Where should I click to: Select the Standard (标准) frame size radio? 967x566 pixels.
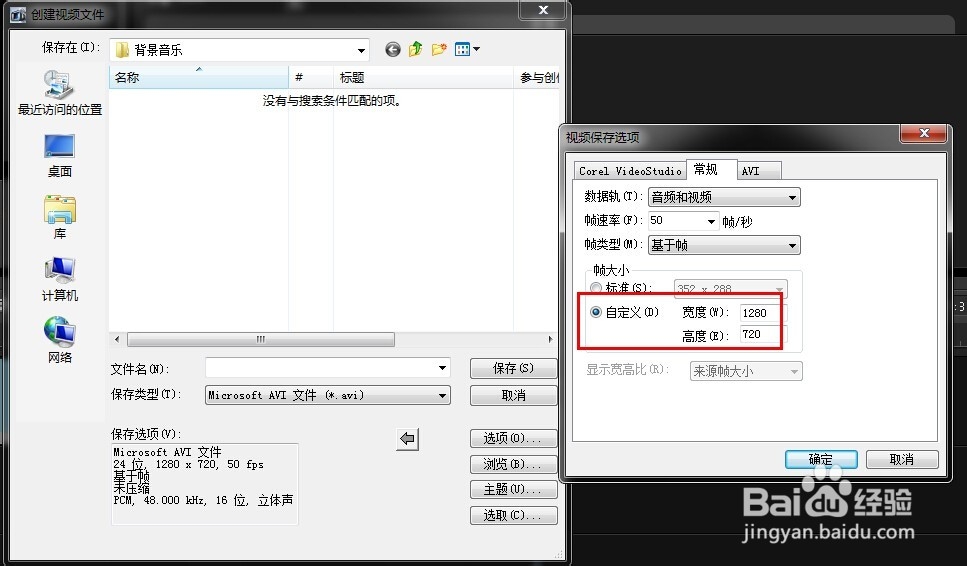point(596,287)
